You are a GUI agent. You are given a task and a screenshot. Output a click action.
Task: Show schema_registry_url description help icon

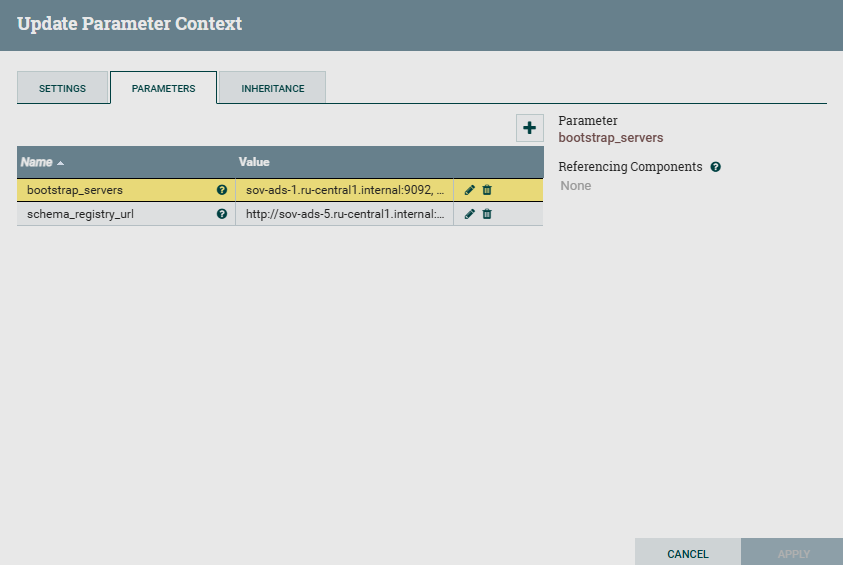[222, 214]
